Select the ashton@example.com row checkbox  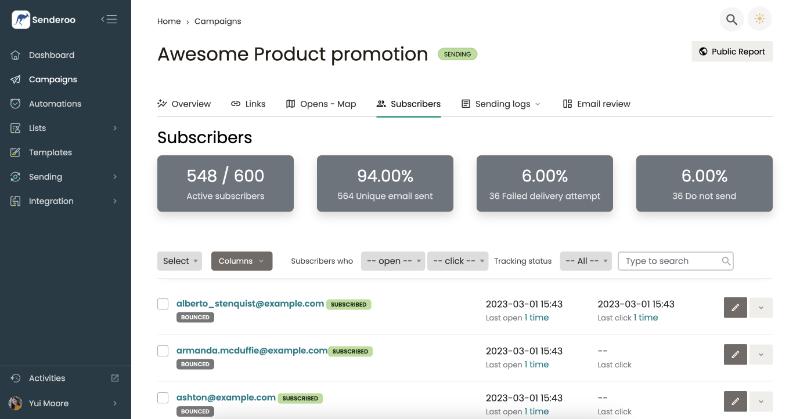click(163, 397)
